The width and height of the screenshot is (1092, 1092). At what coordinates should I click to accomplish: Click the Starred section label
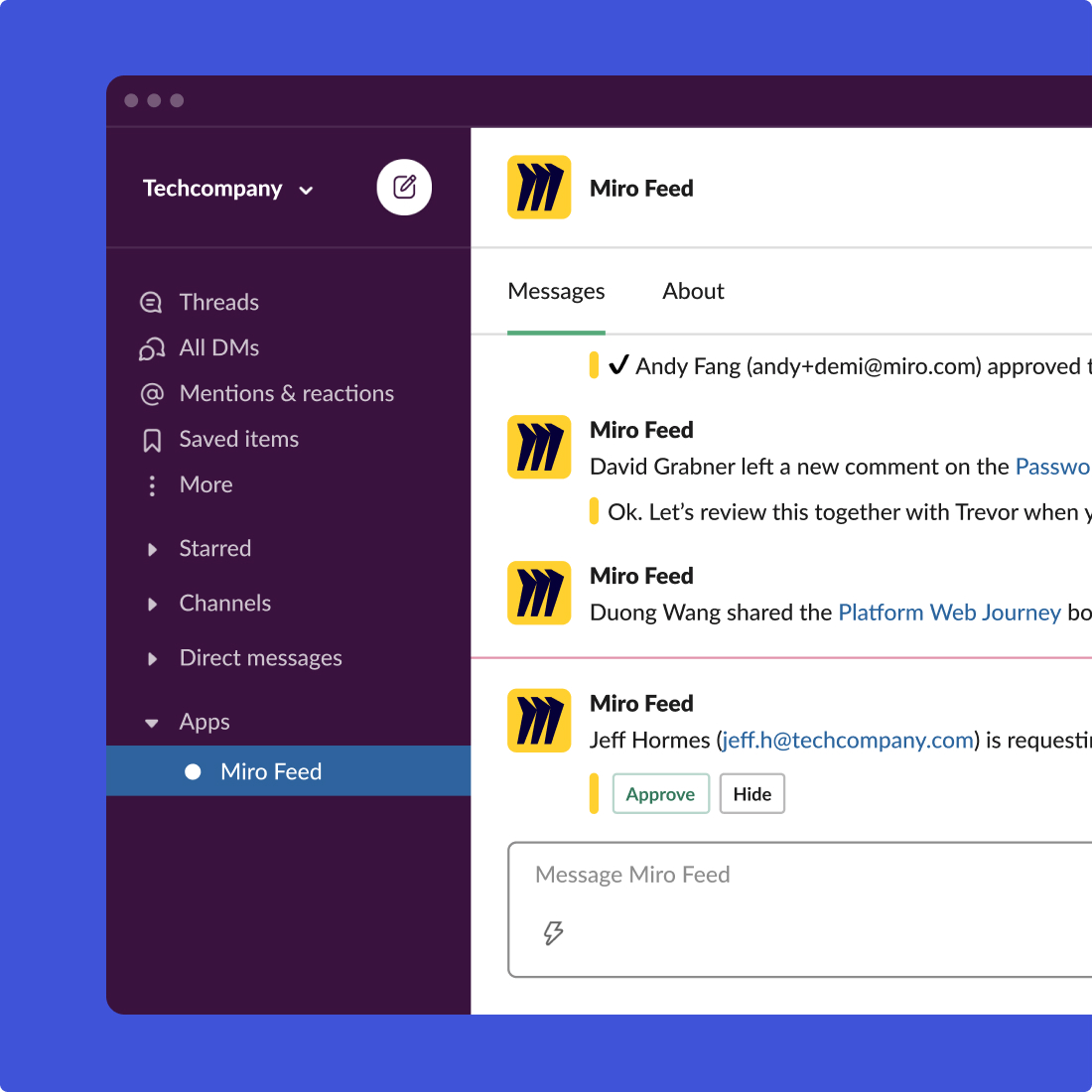(215, 549)
